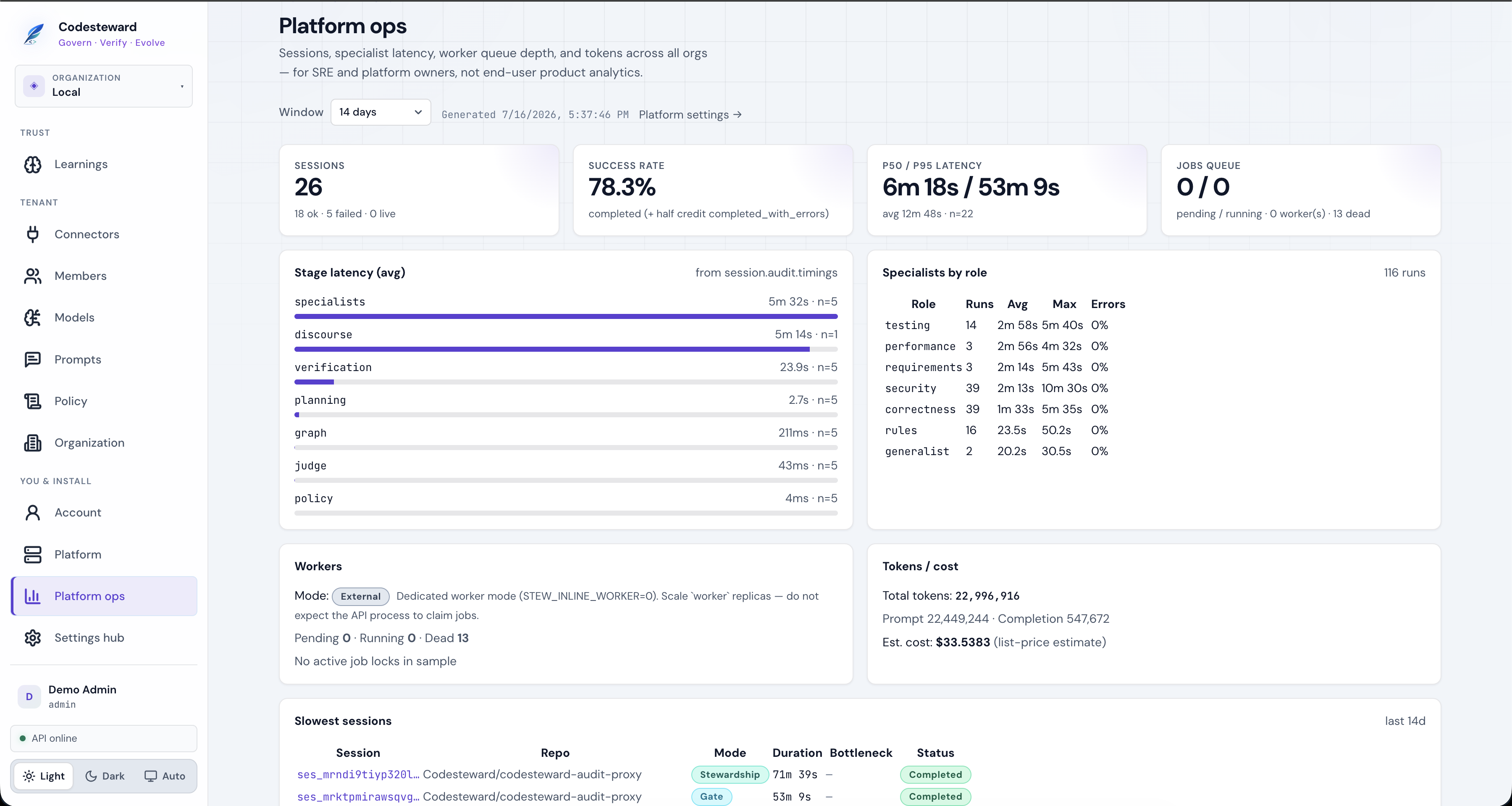Click the Completed status for 71m 39s session
The height and width of the screenshot is (806, 1512).
[936, 775]
